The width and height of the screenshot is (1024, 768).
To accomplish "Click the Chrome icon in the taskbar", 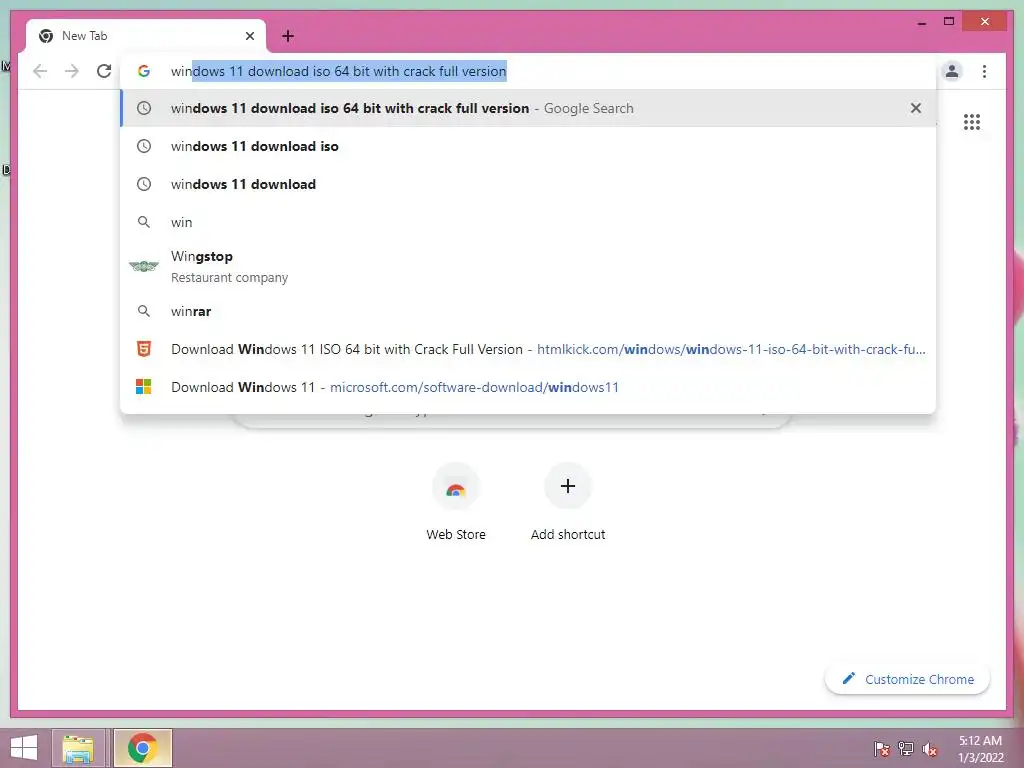I will (x=142, y=748).
